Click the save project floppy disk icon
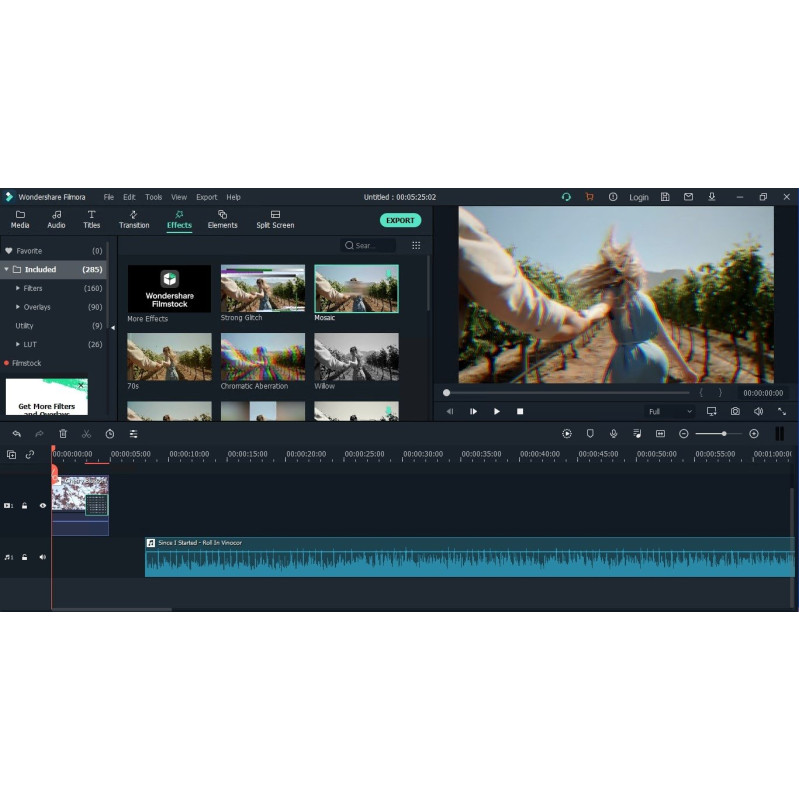The height and width of the screenshot is (800, 800). 664,197
